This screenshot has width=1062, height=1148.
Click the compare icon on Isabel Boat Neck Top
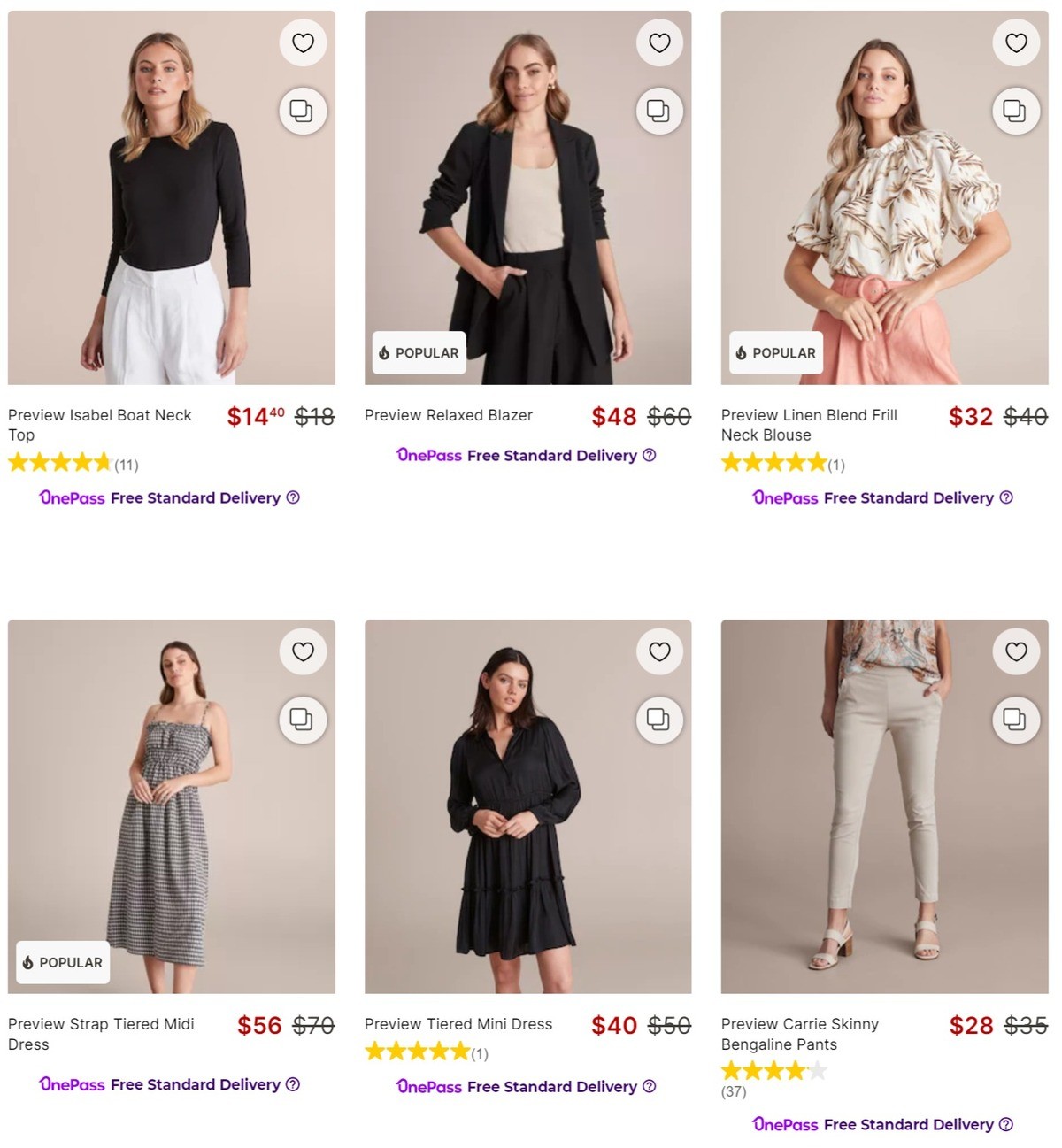(x=303, y=111)
